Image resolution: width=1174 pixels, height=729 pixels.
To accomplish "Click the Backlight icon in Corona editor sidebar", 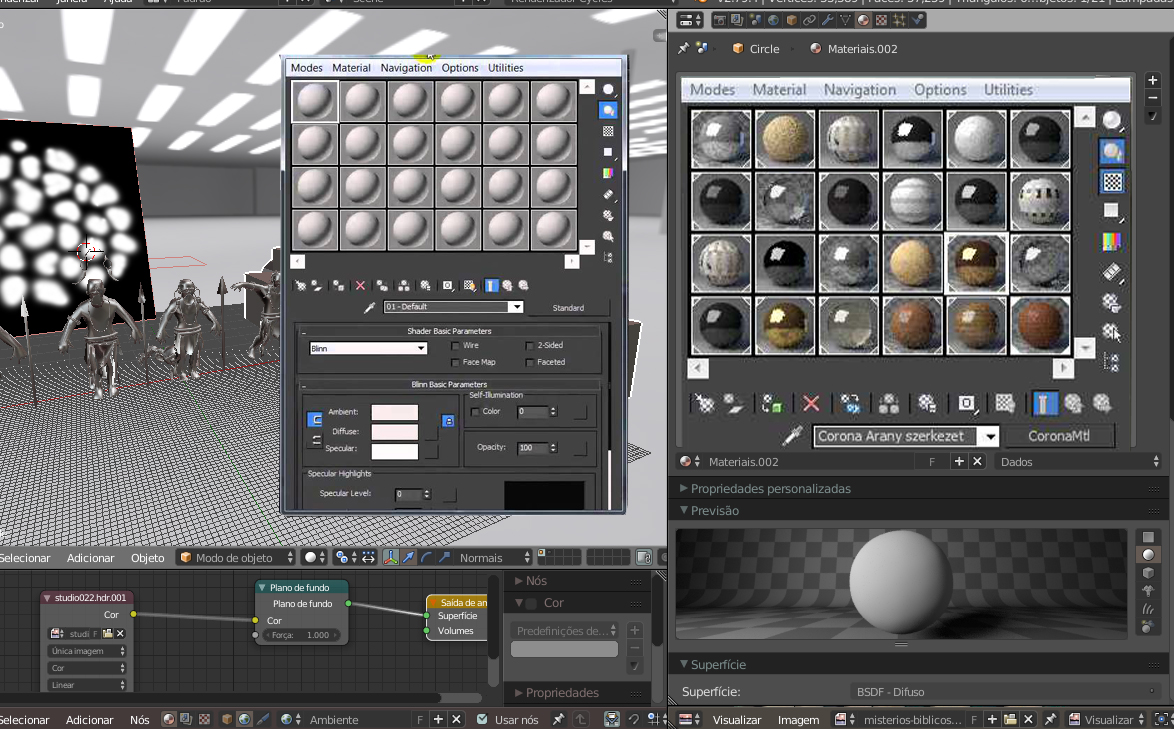I will pyautogui.click(x=1112, y=151).
